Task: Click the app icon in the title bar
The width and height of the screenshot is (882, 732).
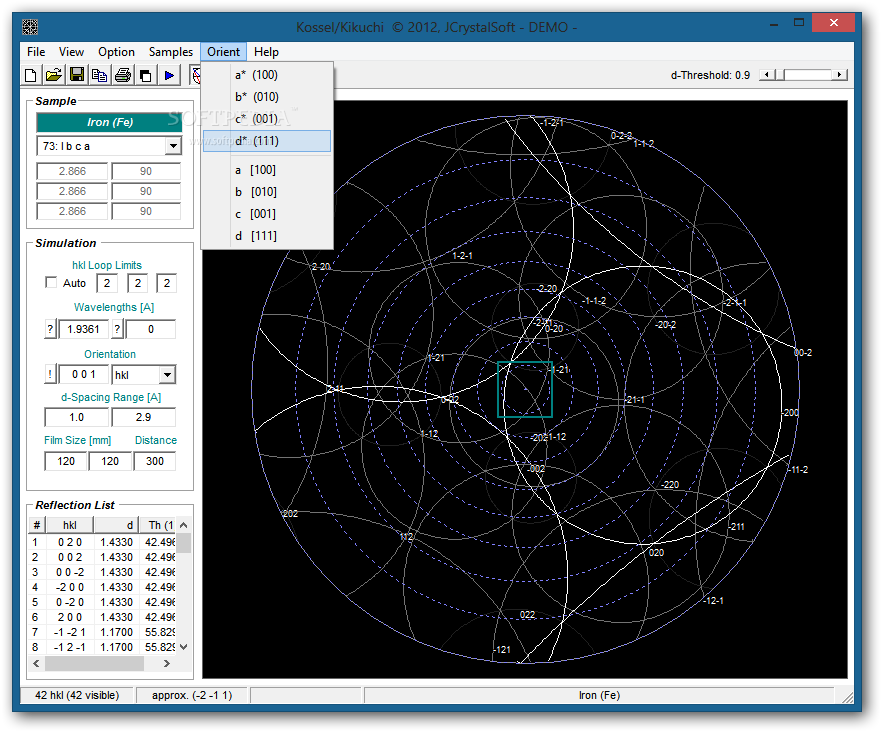Action: click(x=30, y=27)
